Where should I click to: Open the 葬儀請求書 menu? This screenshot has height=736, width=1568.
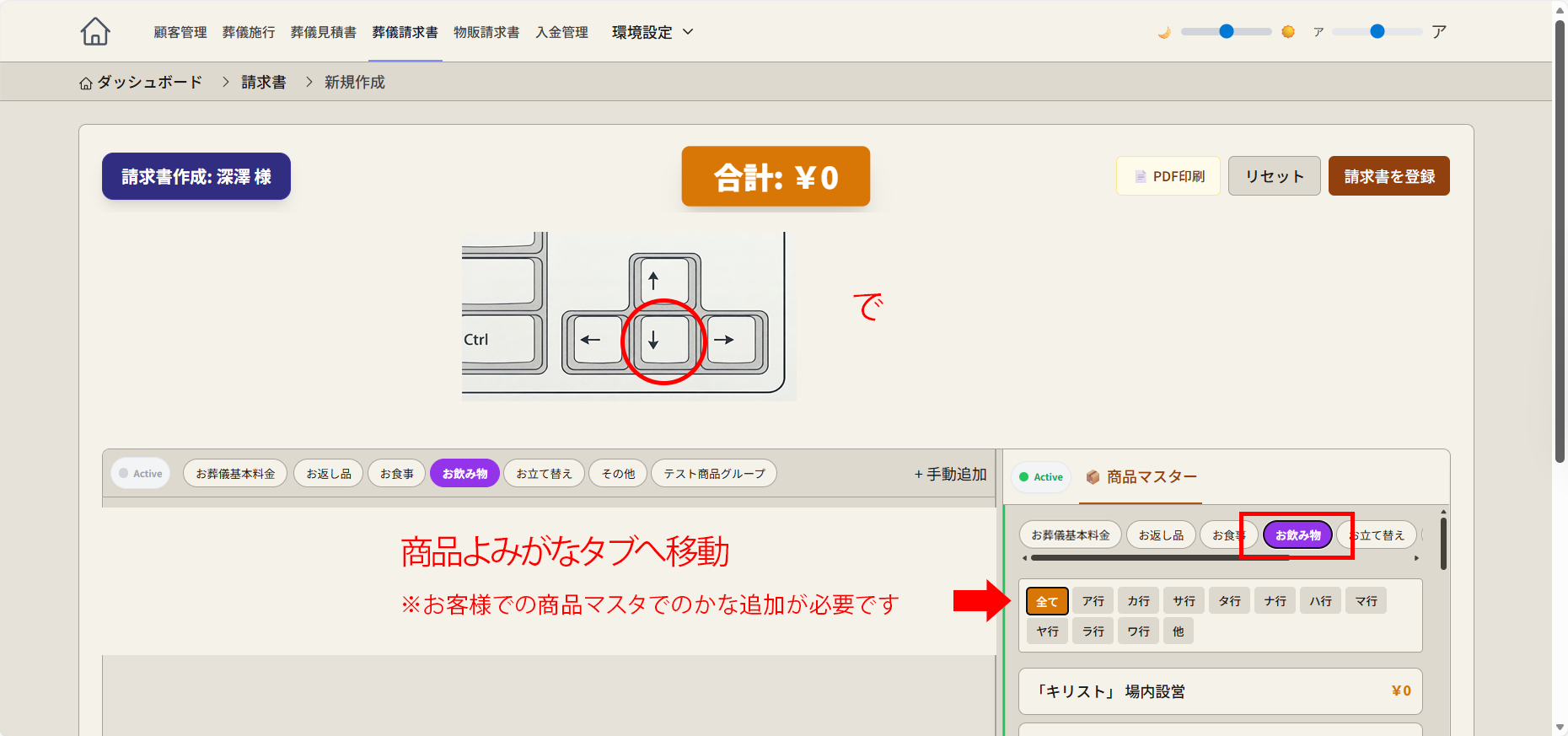coord(405,32)
